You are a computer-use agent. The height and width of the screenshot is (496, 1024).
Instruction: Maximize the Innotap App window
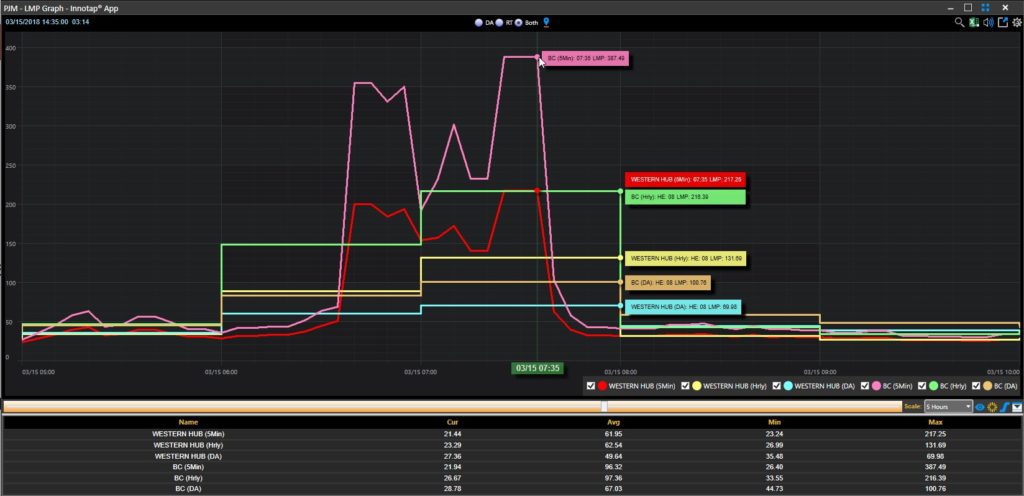[968, 8]
